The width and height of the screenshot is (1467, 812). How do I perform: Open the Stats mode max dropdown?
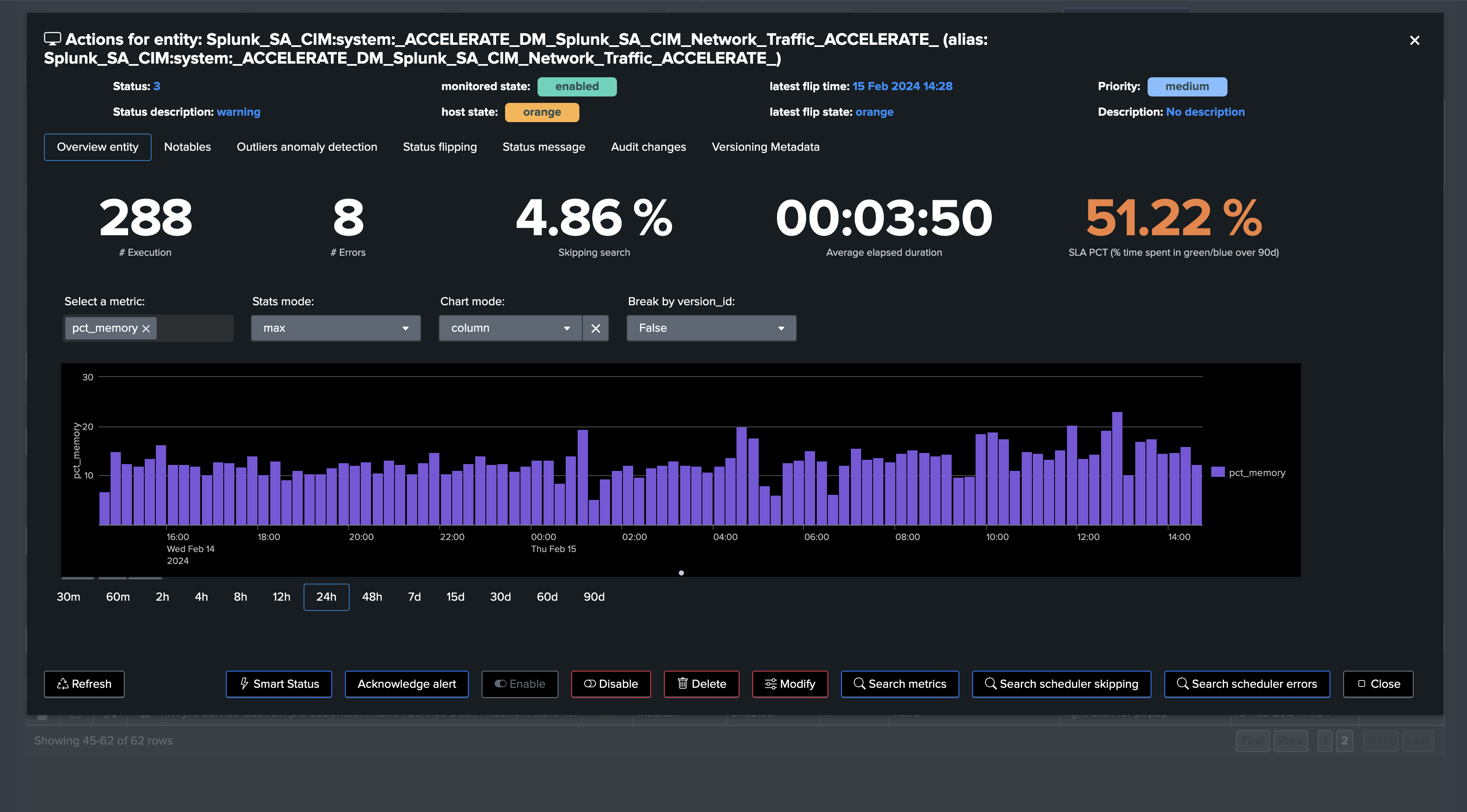[x=336, y=329]
